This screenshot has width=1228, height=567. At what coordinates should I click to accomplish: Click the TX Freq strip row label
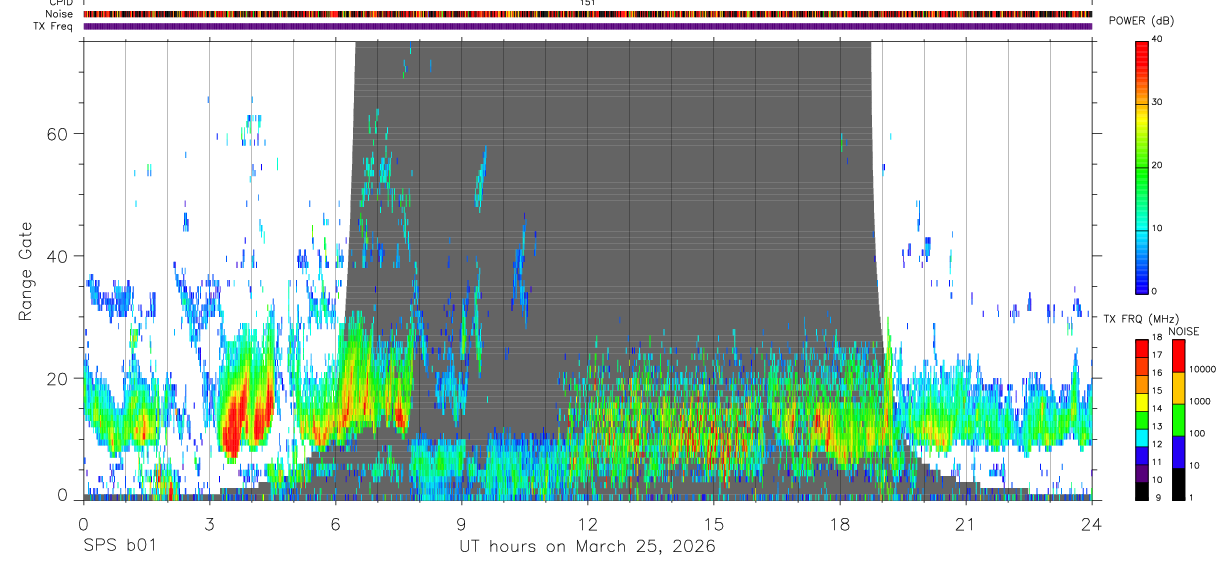coord(54,26)
